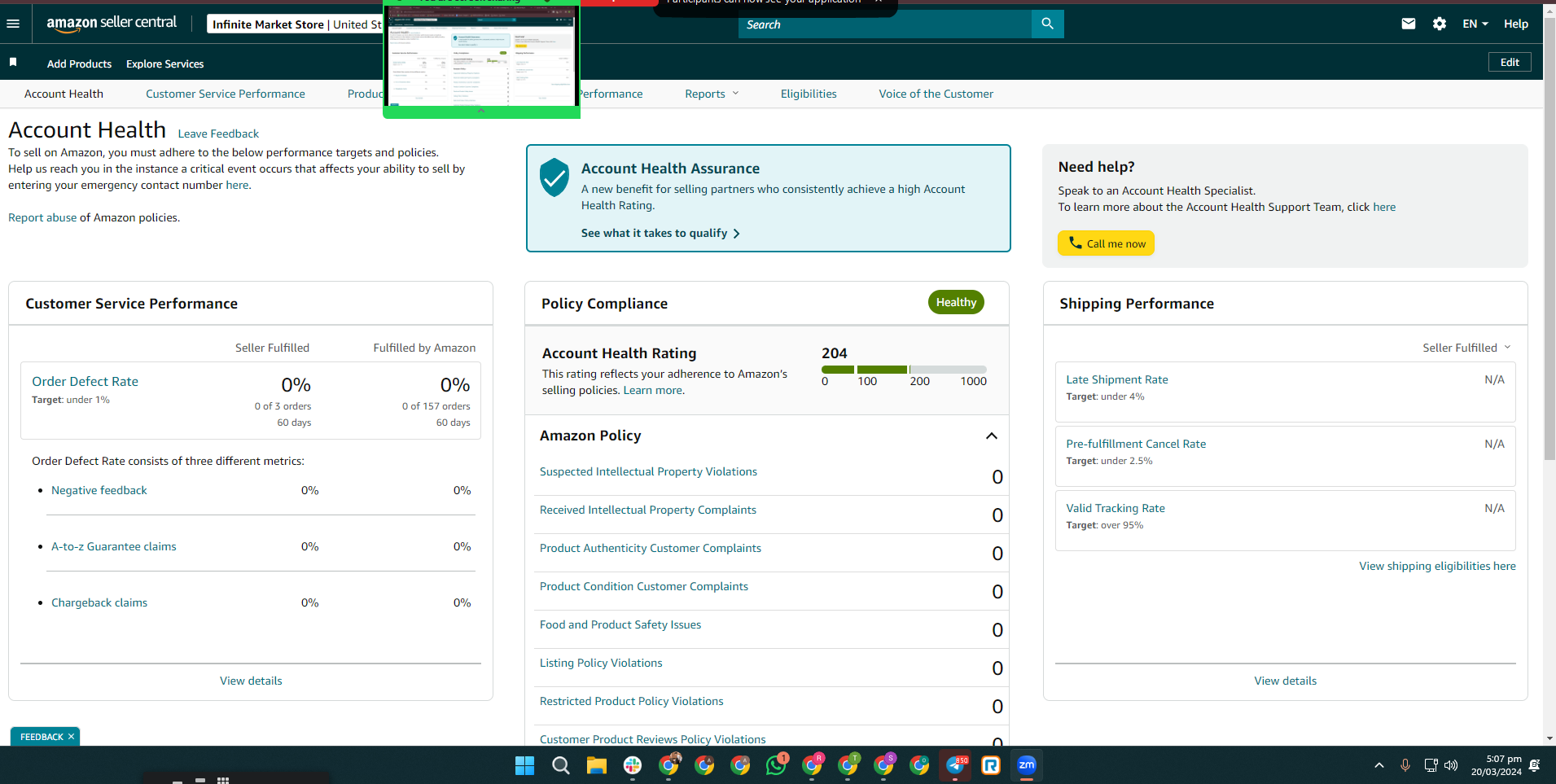Open the Windows Start menu

[525, 765]
